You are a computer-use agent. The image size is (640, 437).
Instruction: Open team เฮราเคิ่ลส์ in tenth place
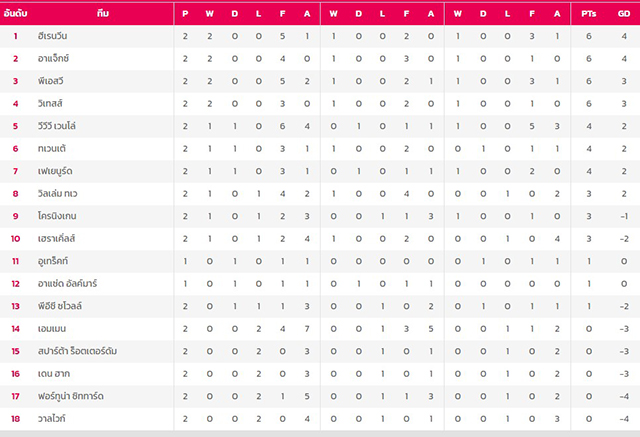[56, 238]
